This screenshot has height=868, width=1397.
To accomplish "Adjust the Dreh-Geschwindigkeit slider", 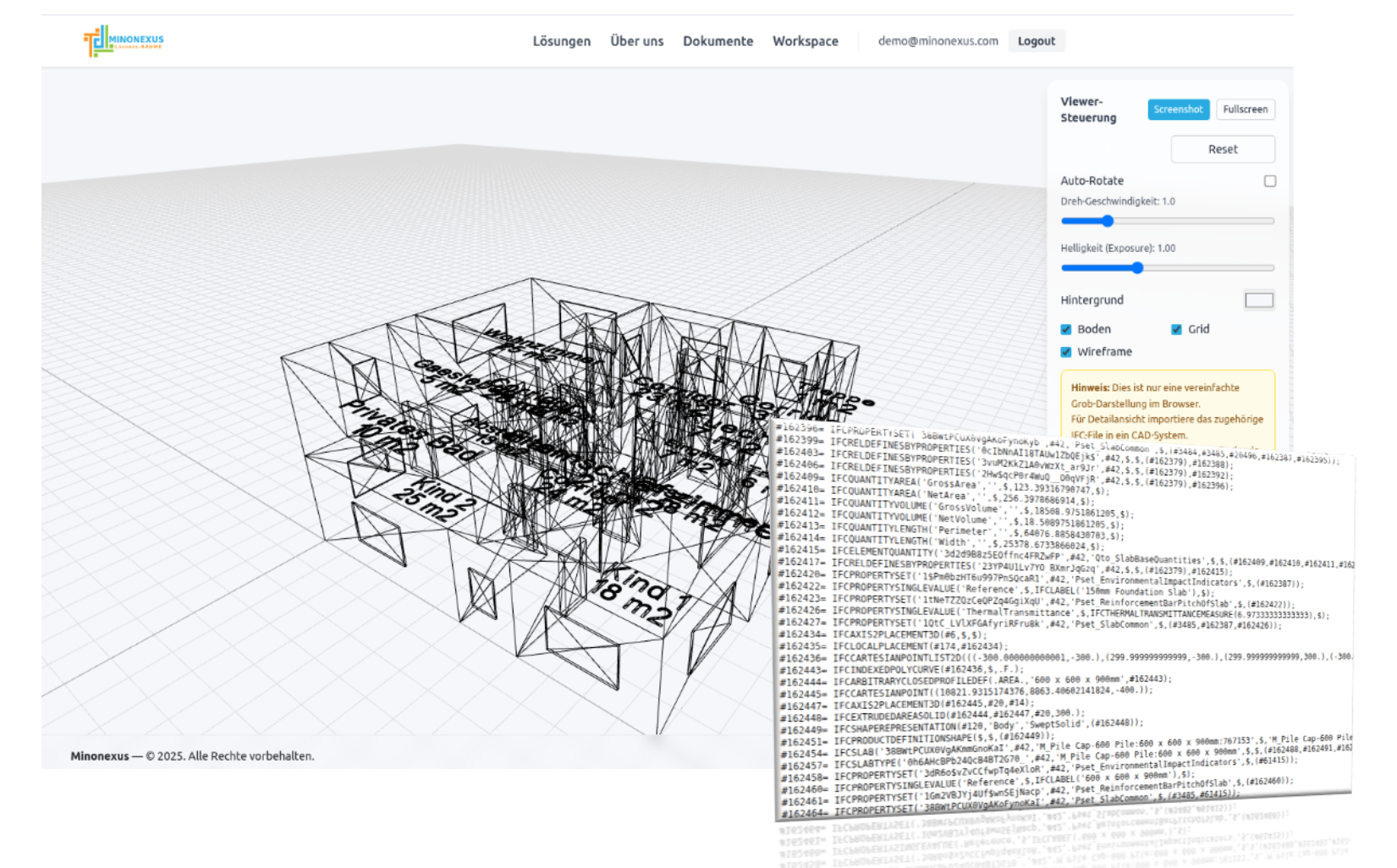I will 1107,220.
